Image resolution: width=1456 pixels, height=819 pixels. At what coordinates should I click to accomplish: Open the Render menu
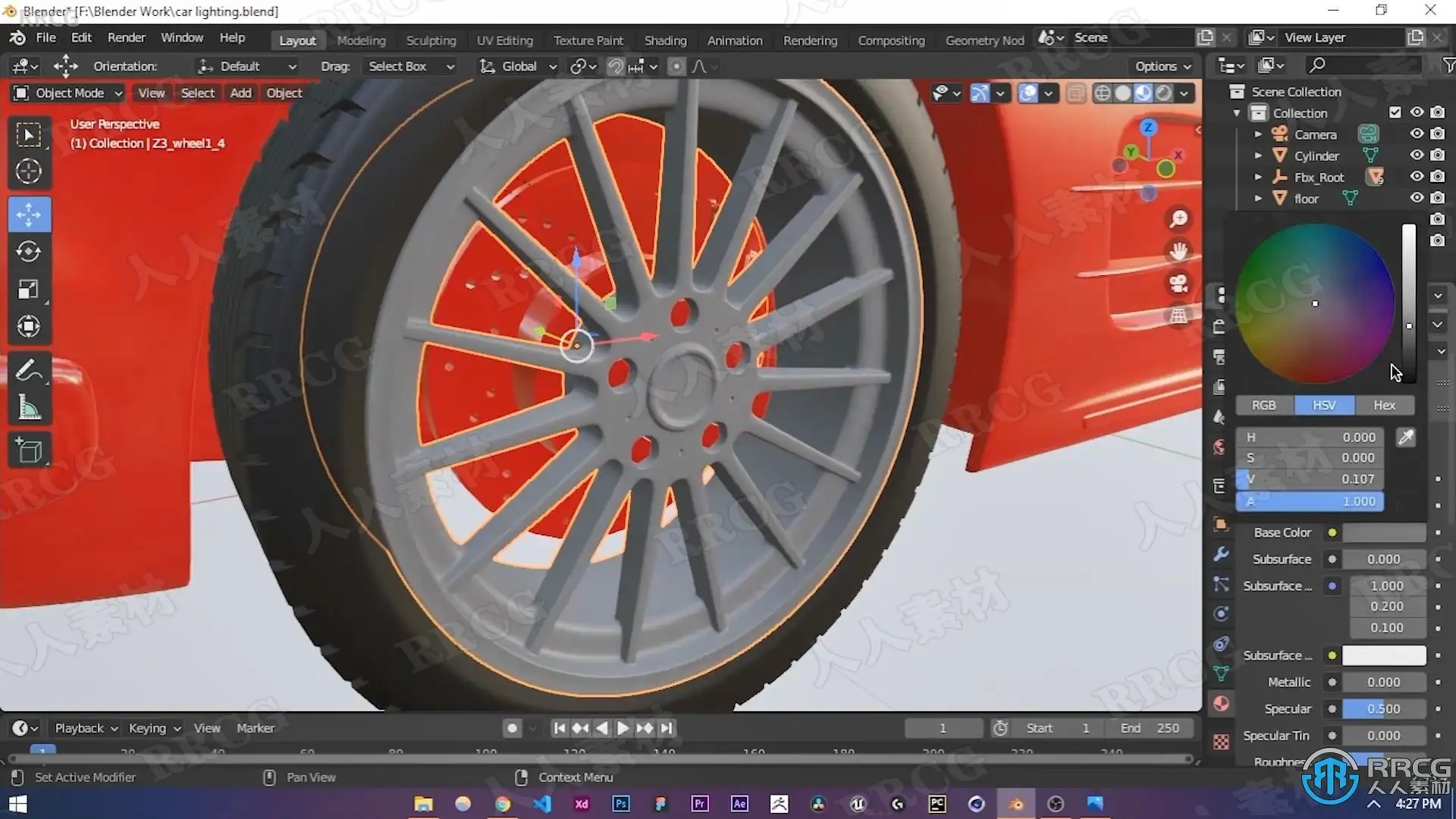click(126, 38)
